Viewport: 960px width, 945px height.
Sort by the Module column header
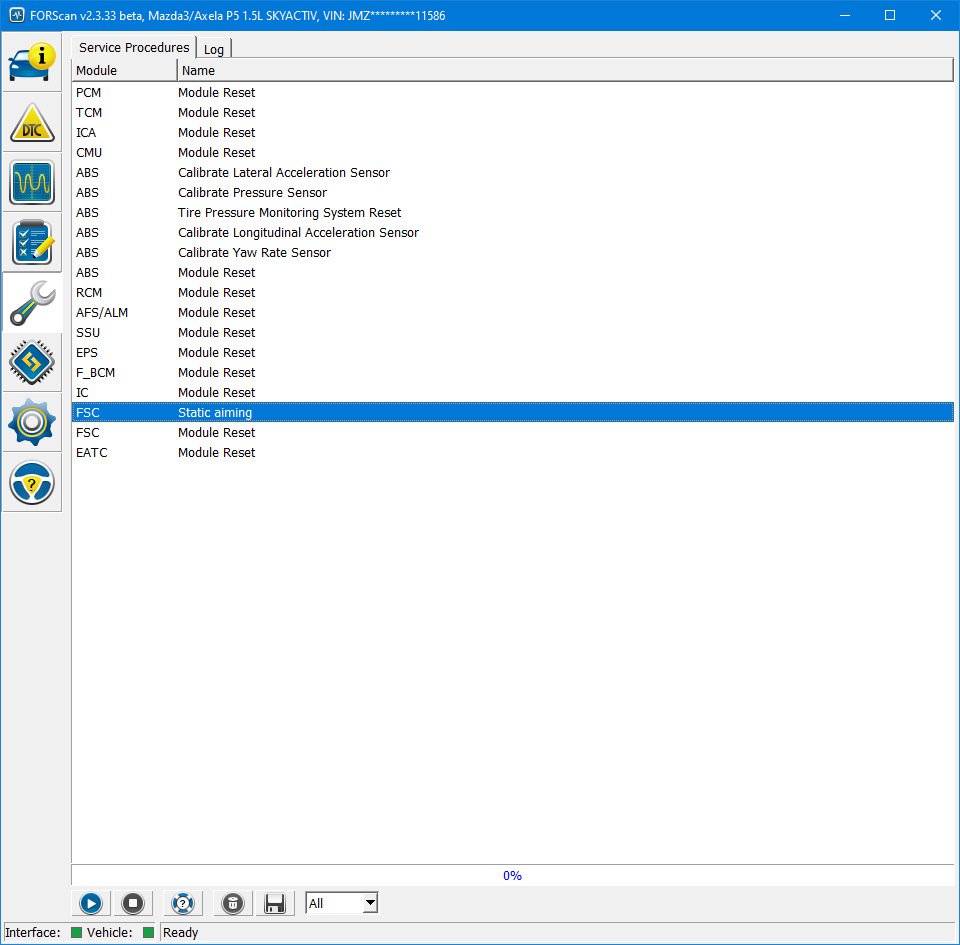[124, 70]
